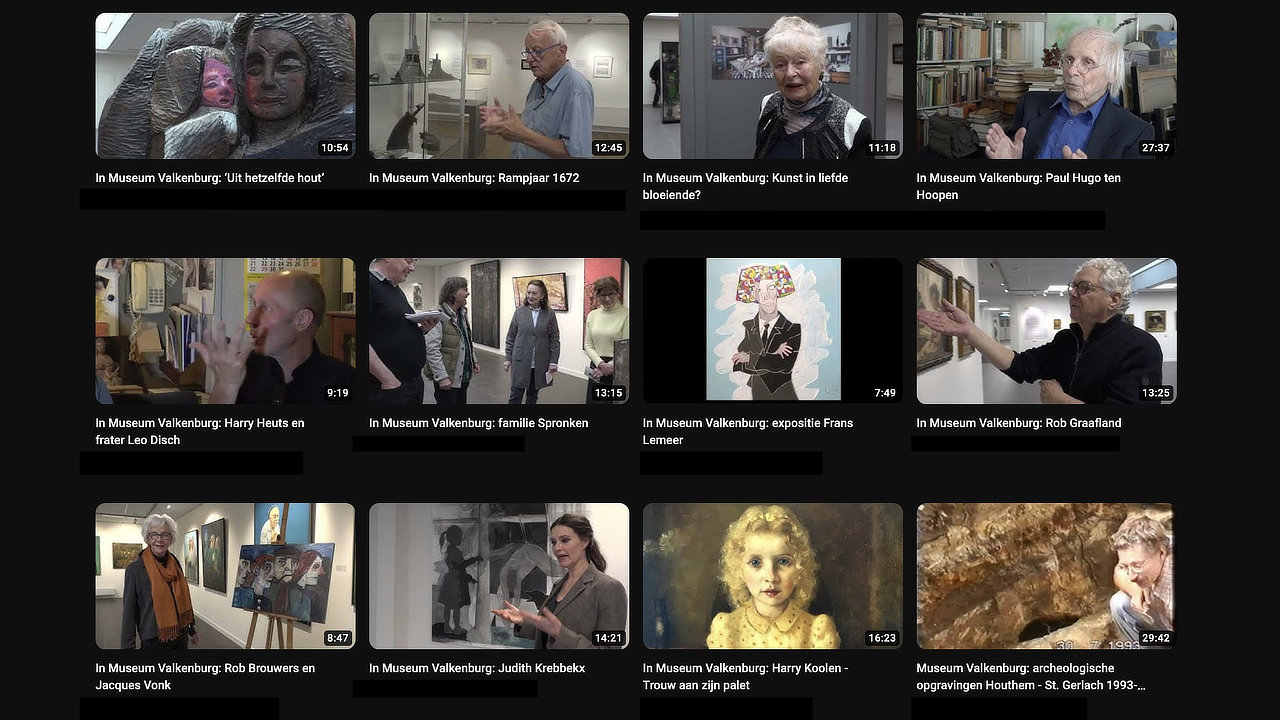1280x720 pixels.
Task: Click title 'expositie Frans Lemeer'
Action: [x=748, y=431]
